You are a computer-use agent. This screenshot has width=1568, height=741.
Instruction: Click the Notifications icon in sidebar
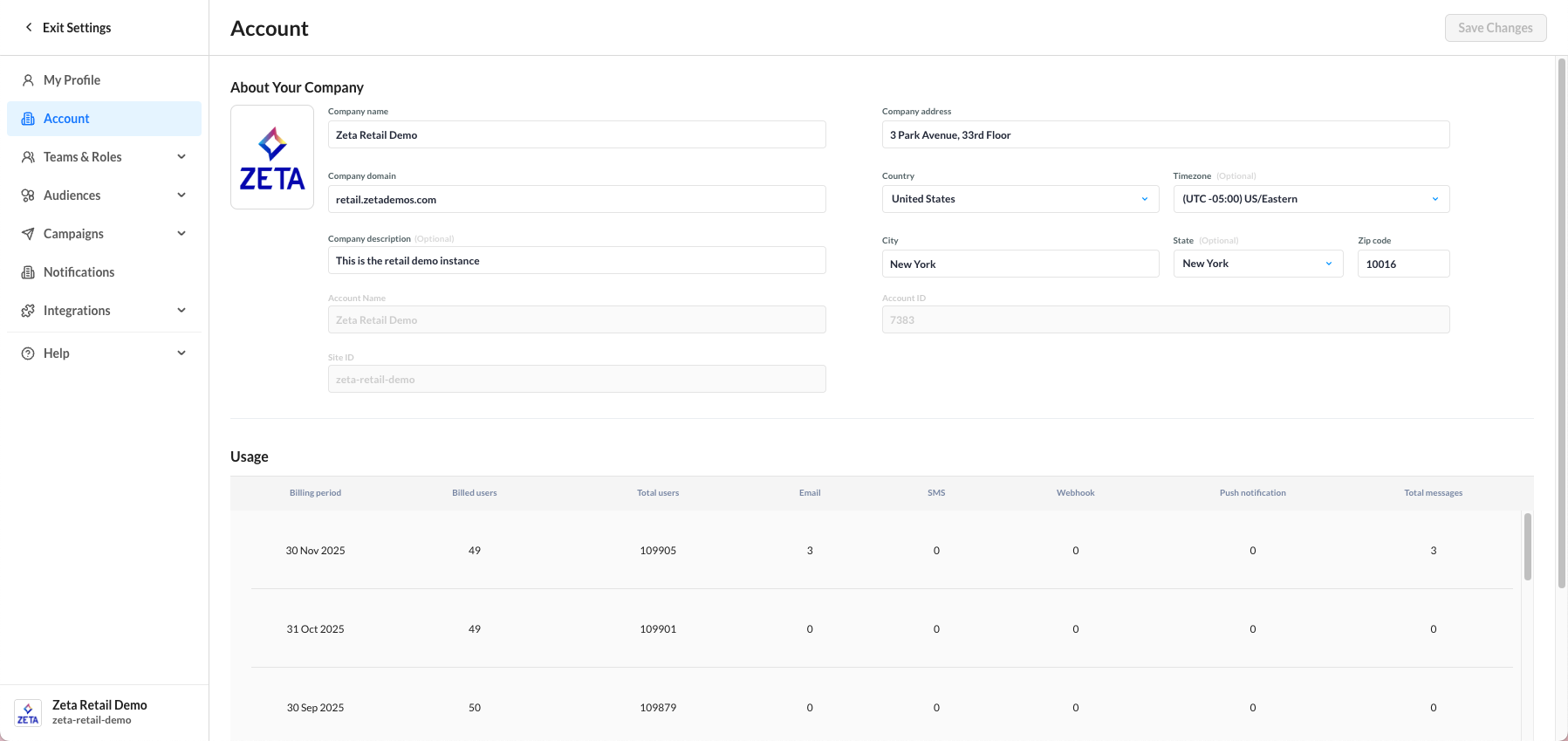coord(28,272)
